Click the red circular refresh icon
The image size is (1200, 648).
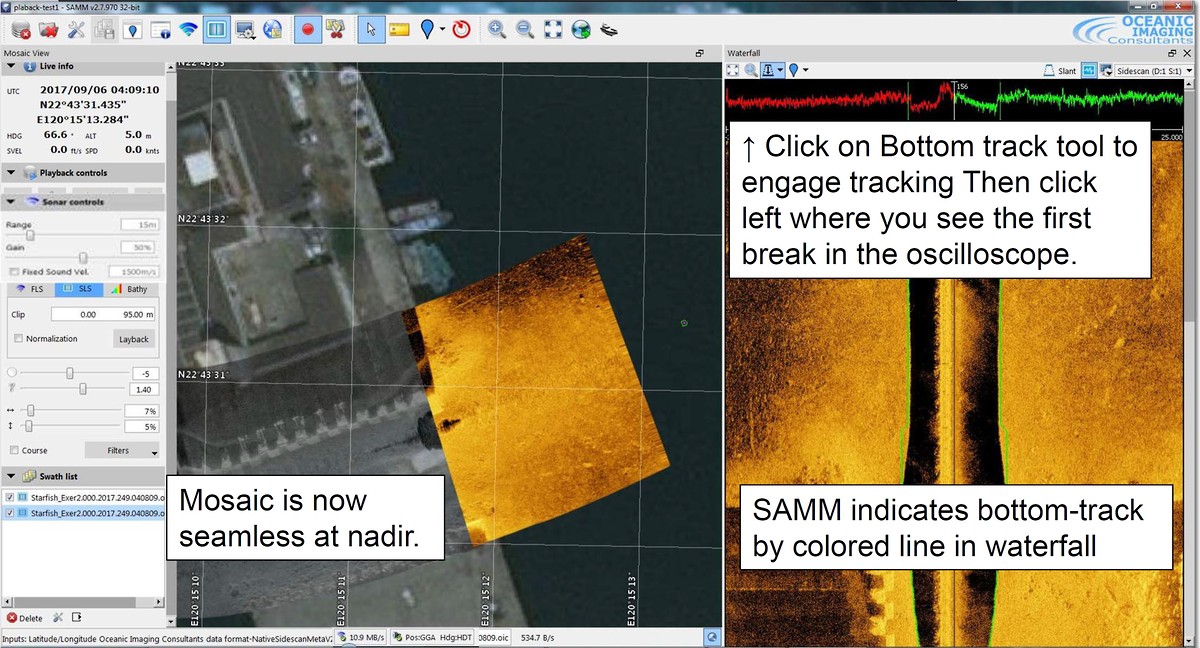pyautogui.click(x=461, y=29)
